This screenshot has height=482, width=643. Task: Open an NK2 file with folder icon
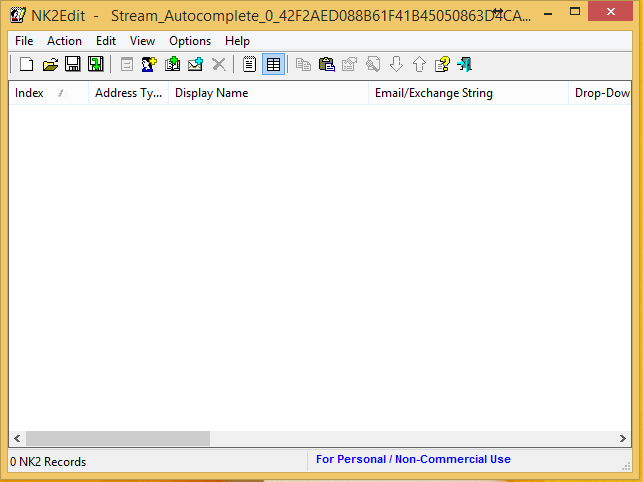click(x=50, y=64)
